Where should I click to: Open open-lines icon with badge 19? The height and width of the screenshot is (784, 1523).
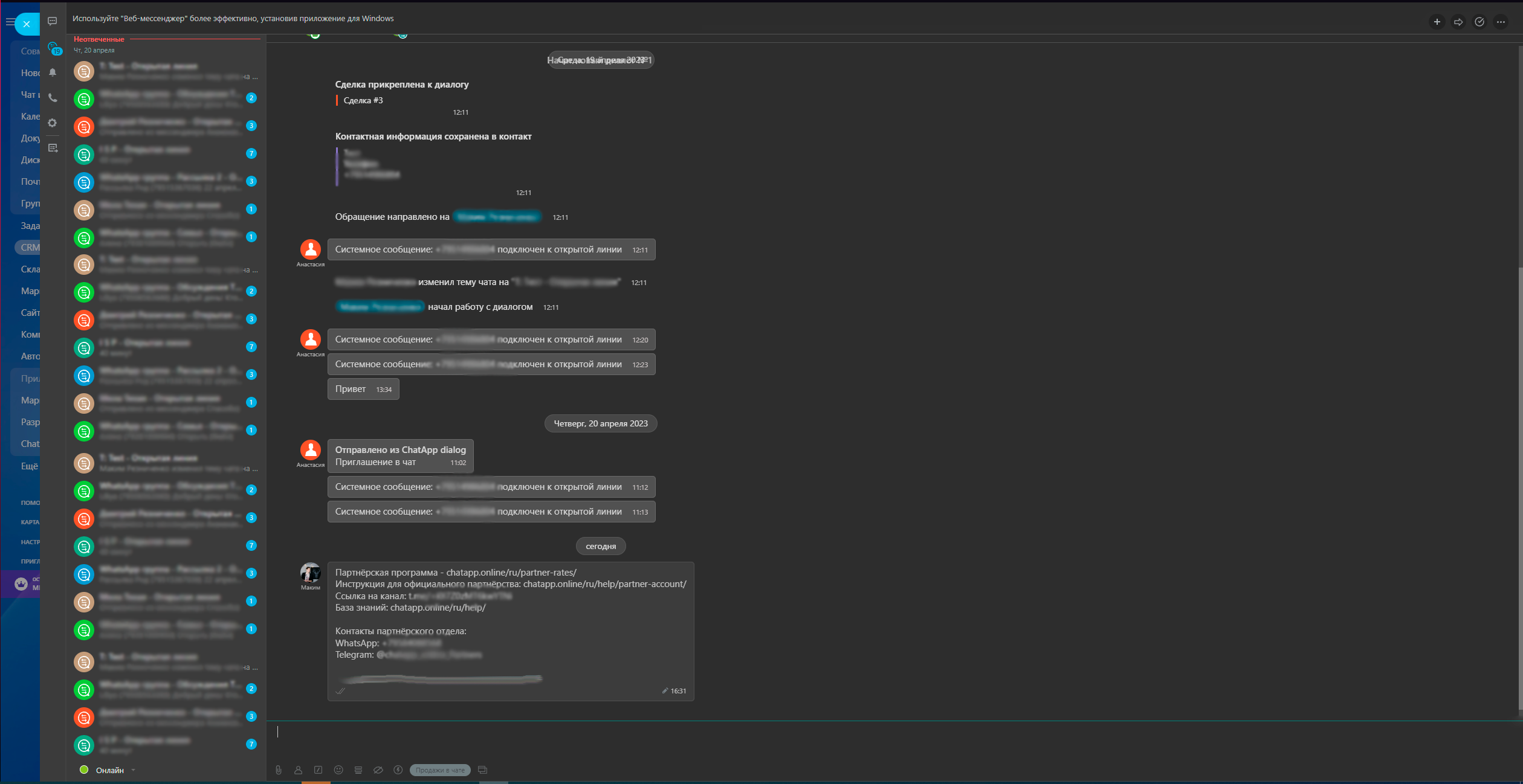[53, 48]
